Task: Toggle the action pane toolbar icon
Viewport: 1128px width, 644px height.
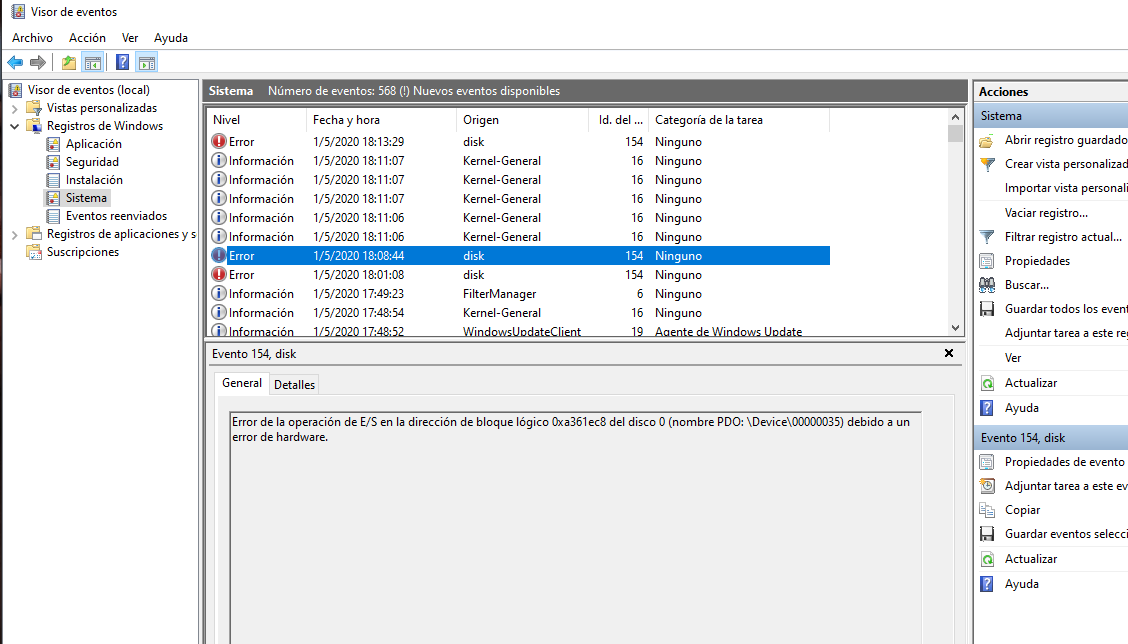Action: coord(147,63)
